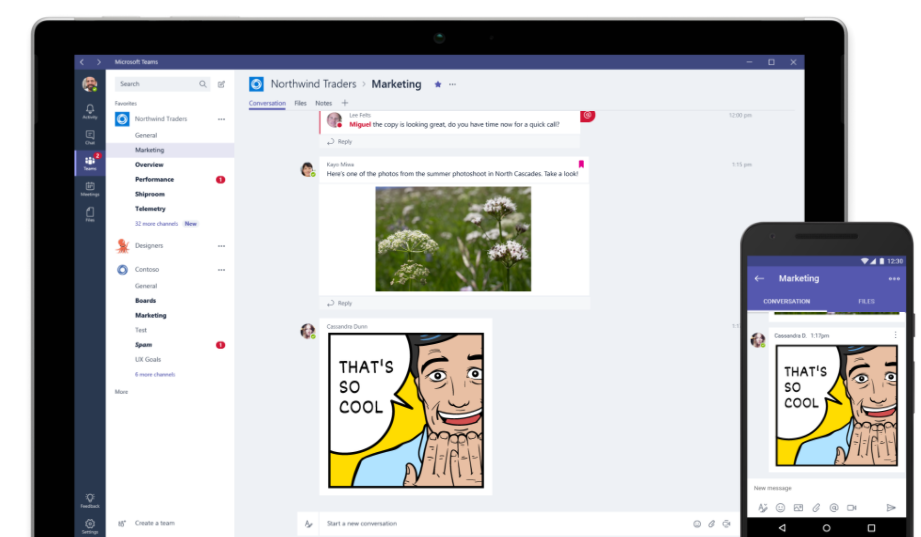The height and width of the screenshot is (537, 921).
Task: Open the more options menu for Northwind Traders team
Action: [x=221, y=119]
